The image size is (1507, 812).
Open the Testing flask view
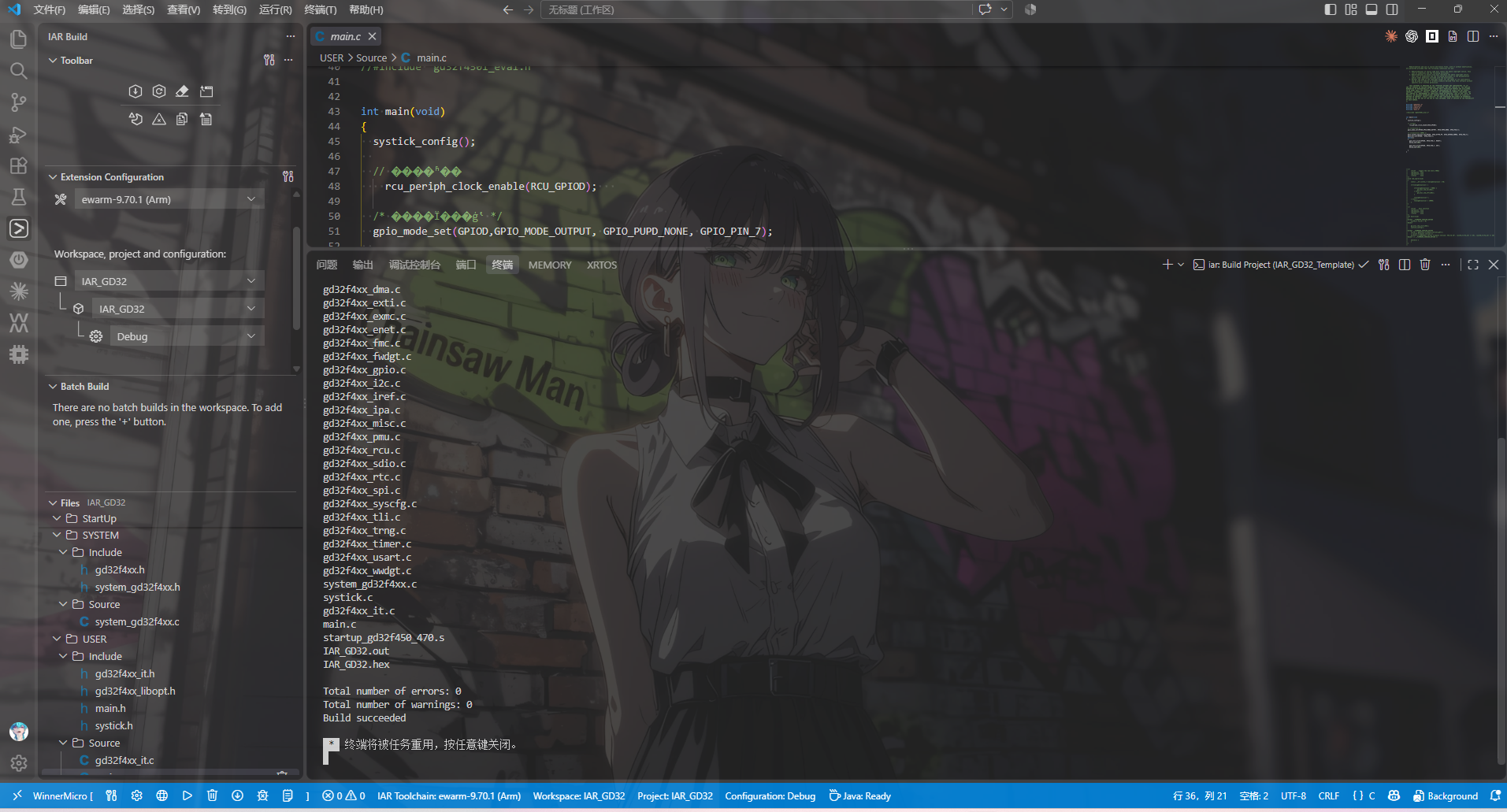click(x=18, y=197)
